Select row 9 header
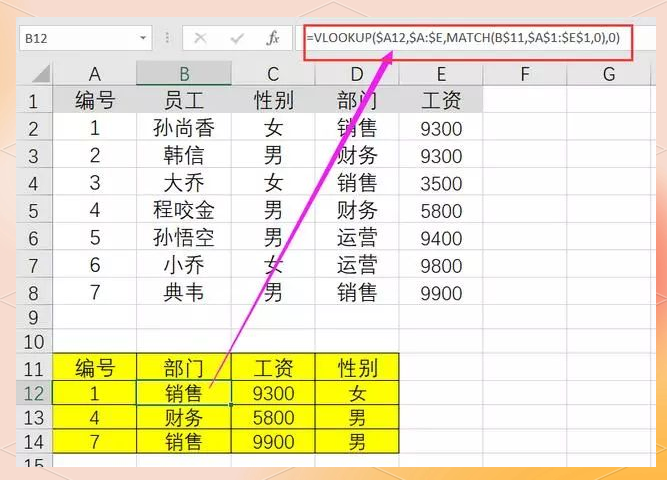This screenshot has height=480, width=667. (34, 317)
